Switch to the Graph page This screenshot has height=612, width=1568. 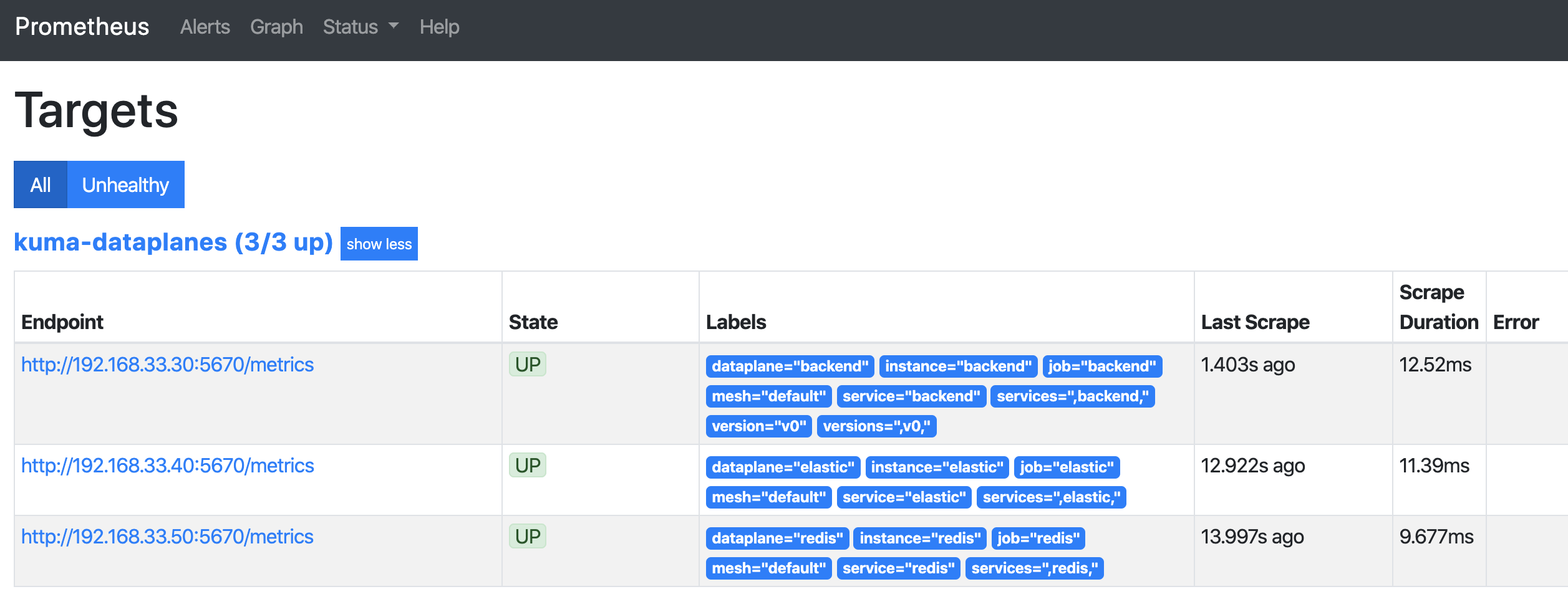(x=276, y=27)
